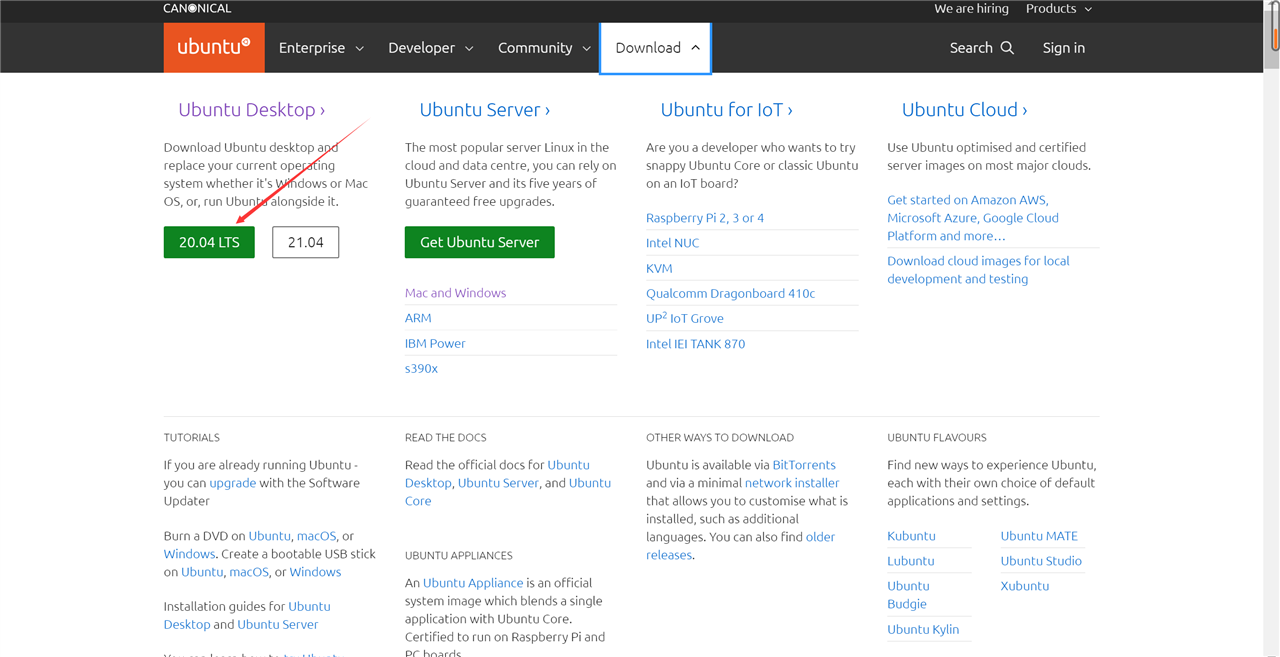Screen dimensions: 1280x657
Task: Click Windows in the bootable USB stick sentence
Action: click(315, 572)
